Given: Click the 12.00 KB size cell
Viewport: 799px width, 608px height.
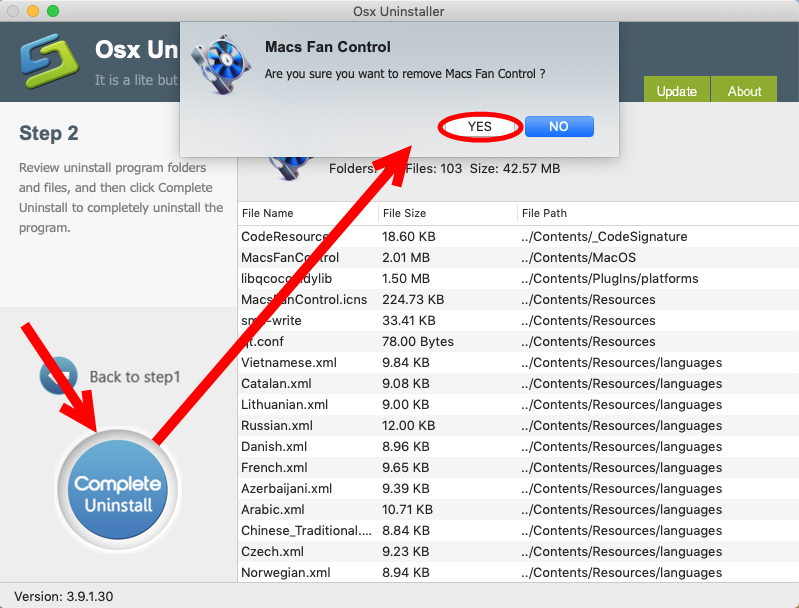Looking at the screenshot, I should pos(409,425).
